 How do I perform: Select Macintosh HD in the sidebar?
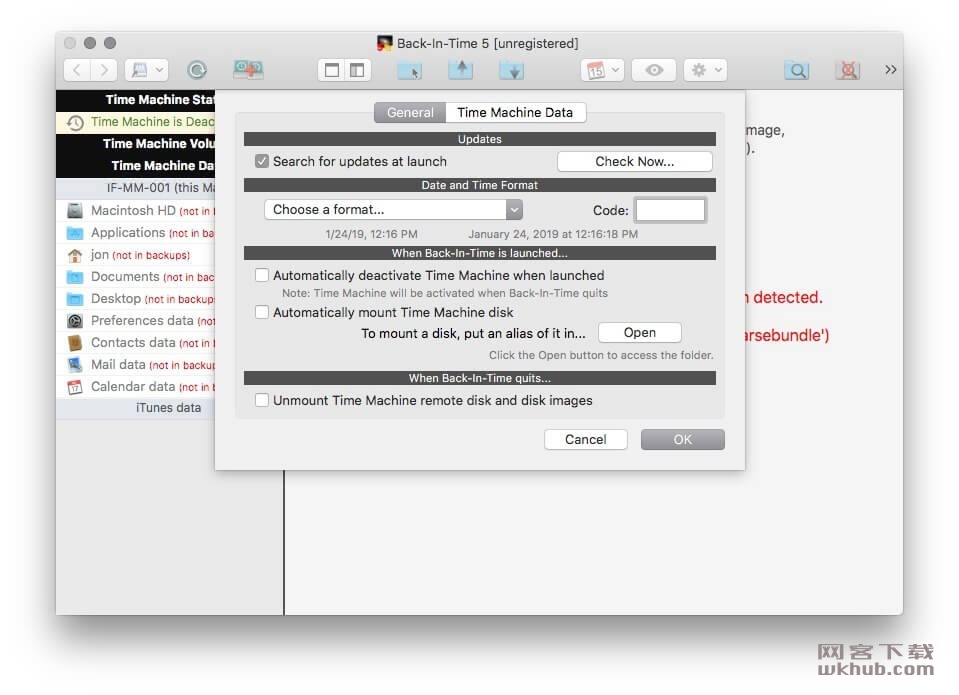[x=136, y=210]
